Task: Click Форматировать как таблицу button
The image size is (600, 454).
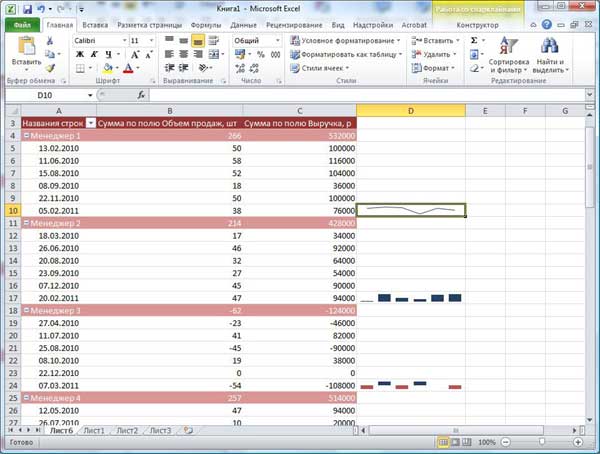Action: pyautogui.click(x=346, y=54)
